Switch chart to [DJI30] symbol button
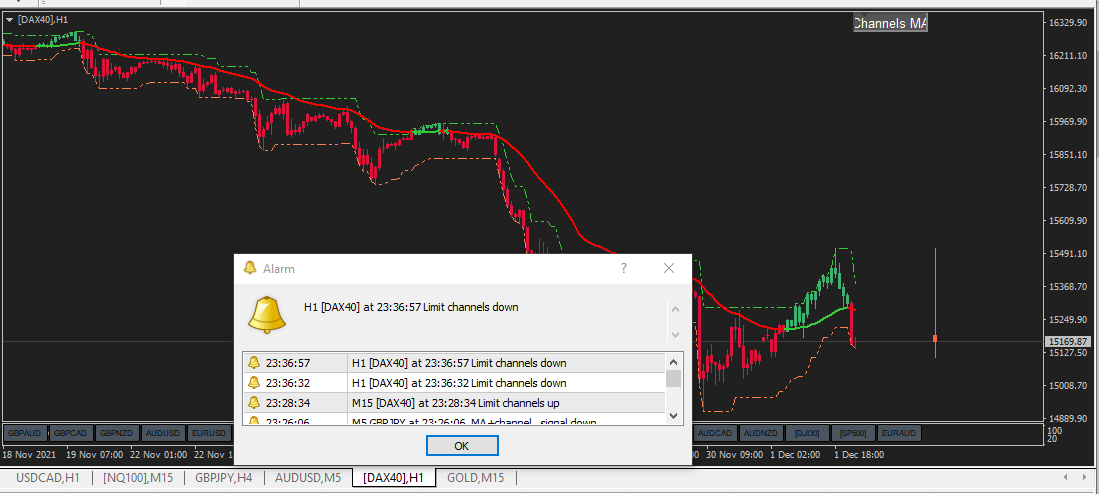Screen dimensions: 1099x494 (807, 433)
